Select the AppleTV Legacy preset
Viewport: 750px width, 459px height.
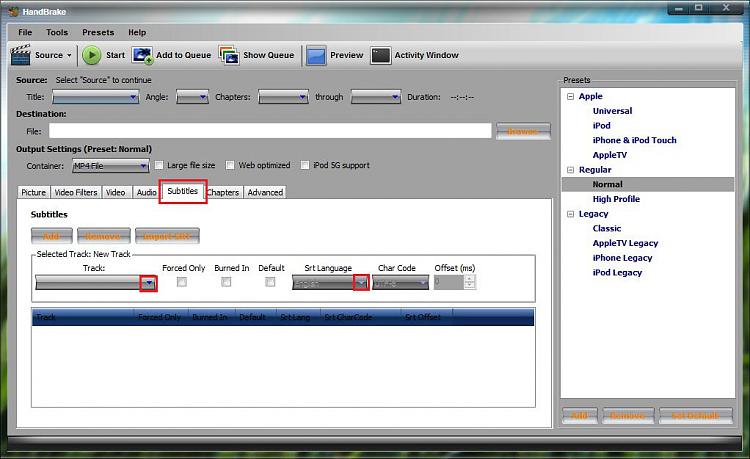pos(625,243)
